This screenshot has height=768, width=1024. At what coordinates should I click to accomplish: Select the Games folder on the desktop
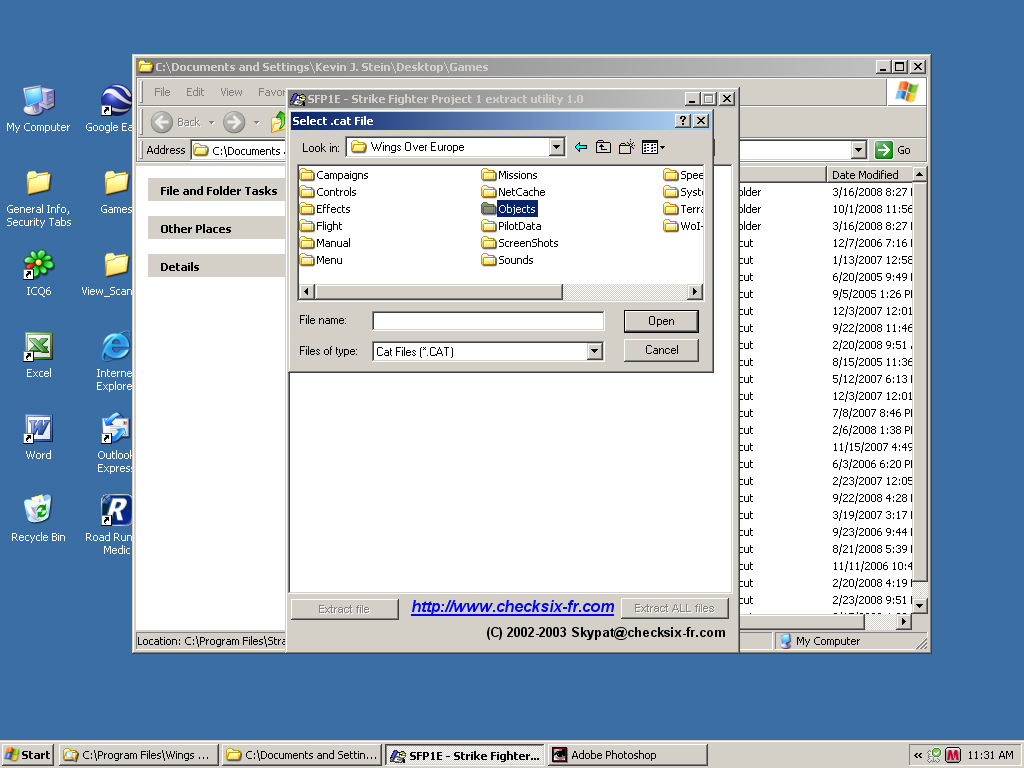pyautogui.click(x=116, y=191)
